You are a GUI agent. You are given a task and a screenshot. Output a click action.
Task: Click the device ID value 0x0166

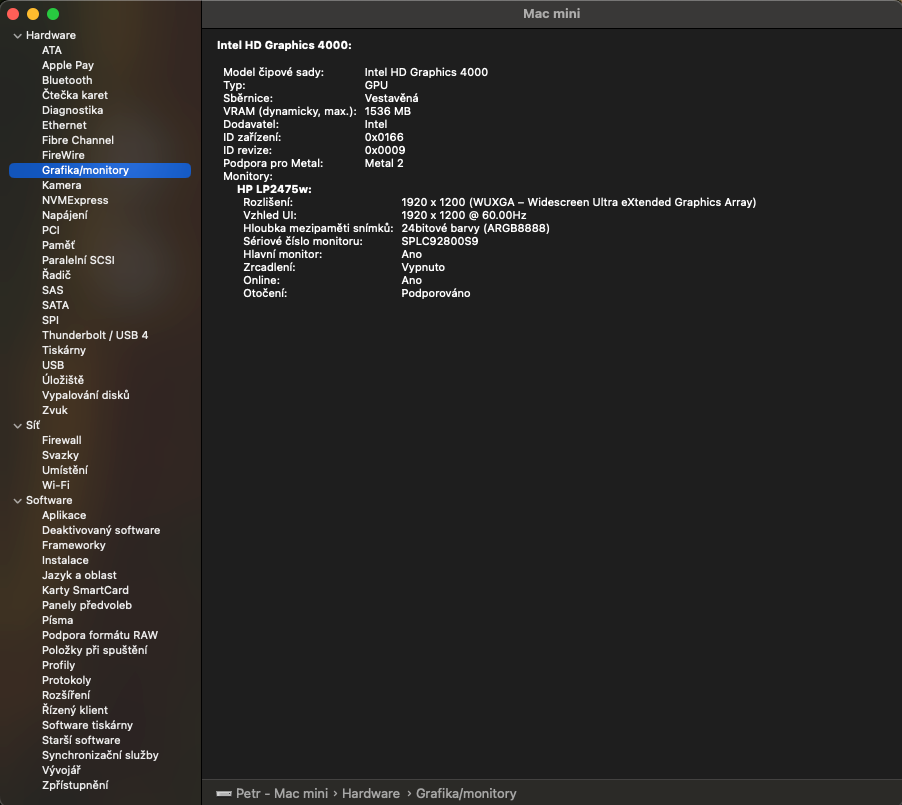(x=384, y=138)
